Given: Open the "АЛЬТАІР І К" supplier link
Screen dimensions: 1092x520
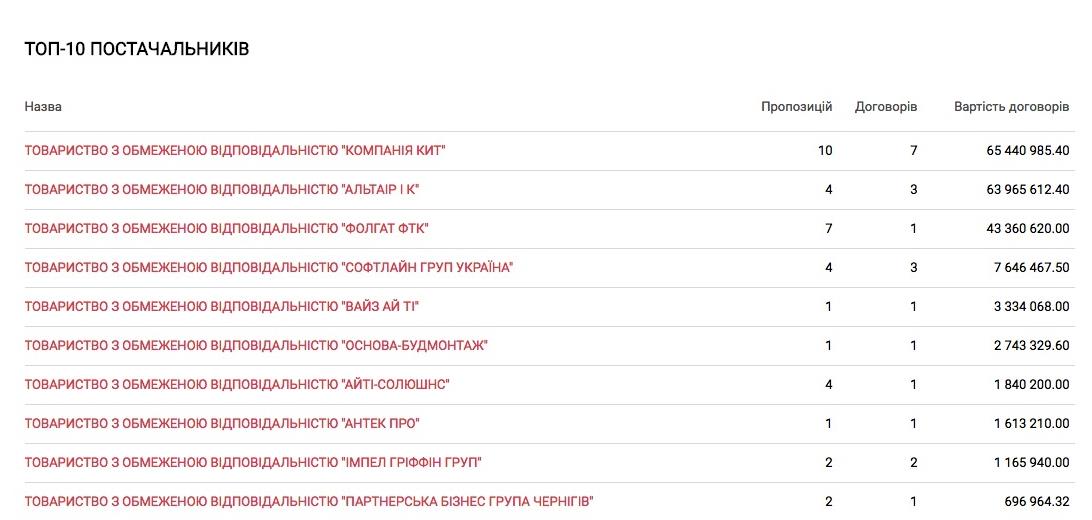Looking at the screenshot, I should [x=222, y=190].
